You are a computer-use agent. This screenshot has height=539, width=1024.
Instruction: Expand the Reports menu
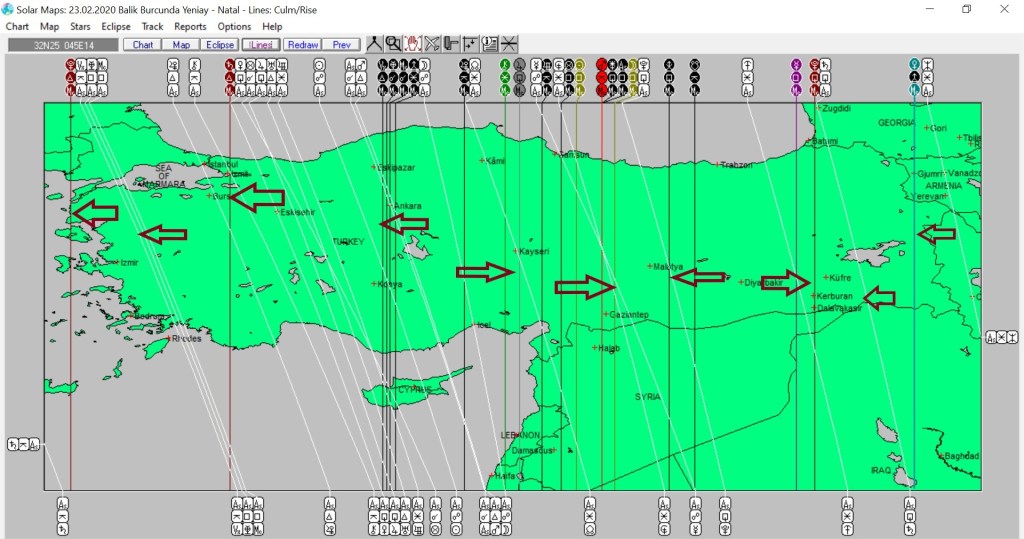tap(190, 26)
